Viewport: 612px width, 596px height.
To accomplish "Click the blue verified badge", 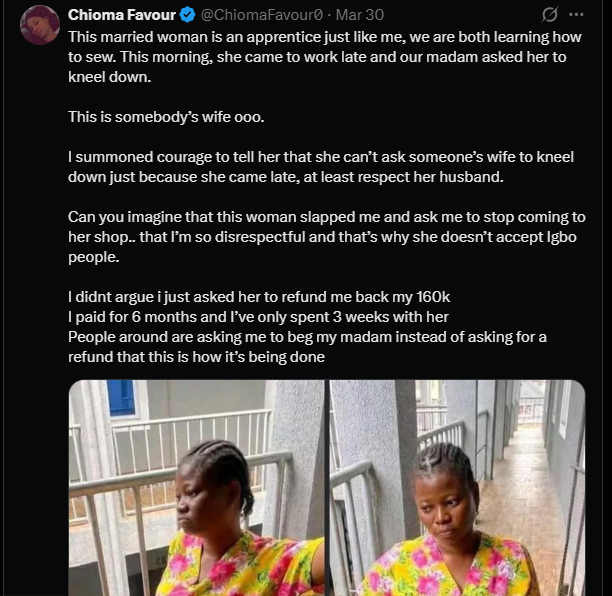I will click(x=186, y=16).
